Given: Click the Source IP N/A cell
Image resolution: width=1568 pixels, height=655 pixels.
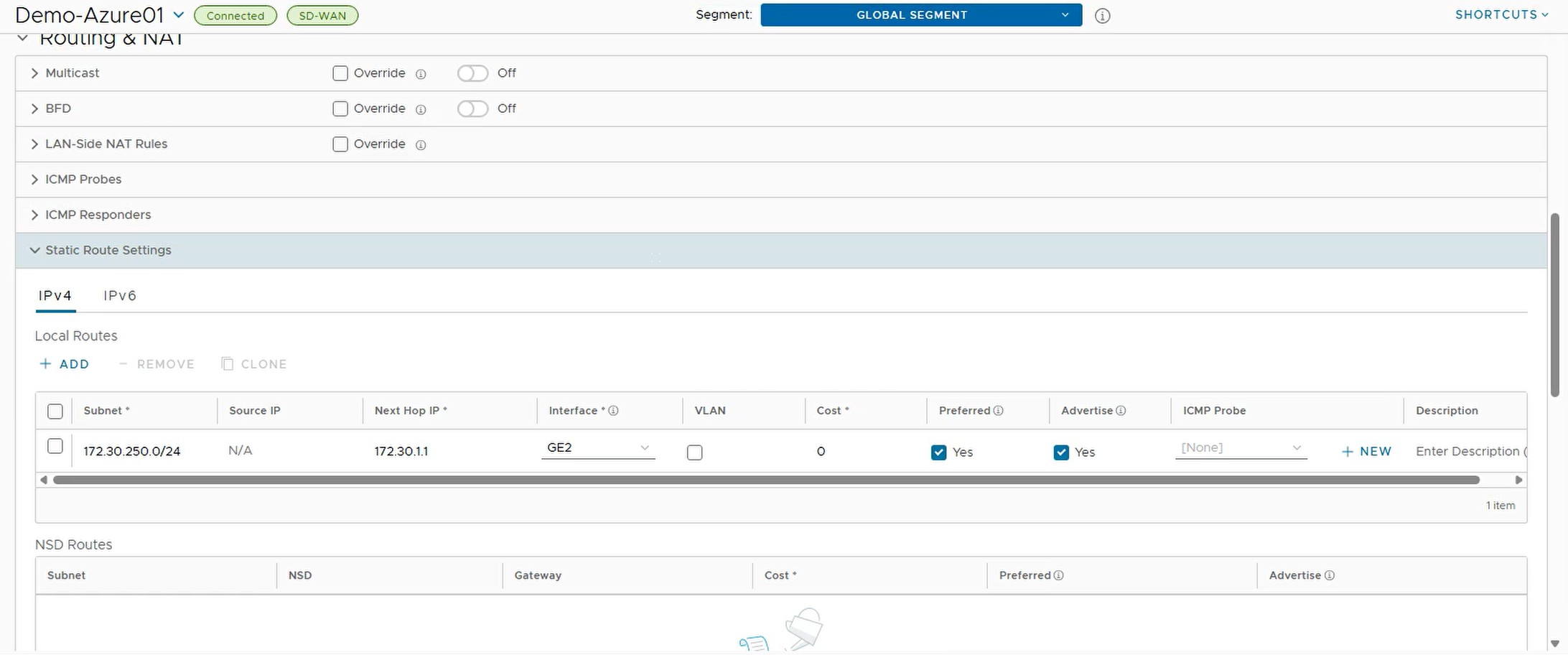Looking at the screenshot, I should pos(241,451).
